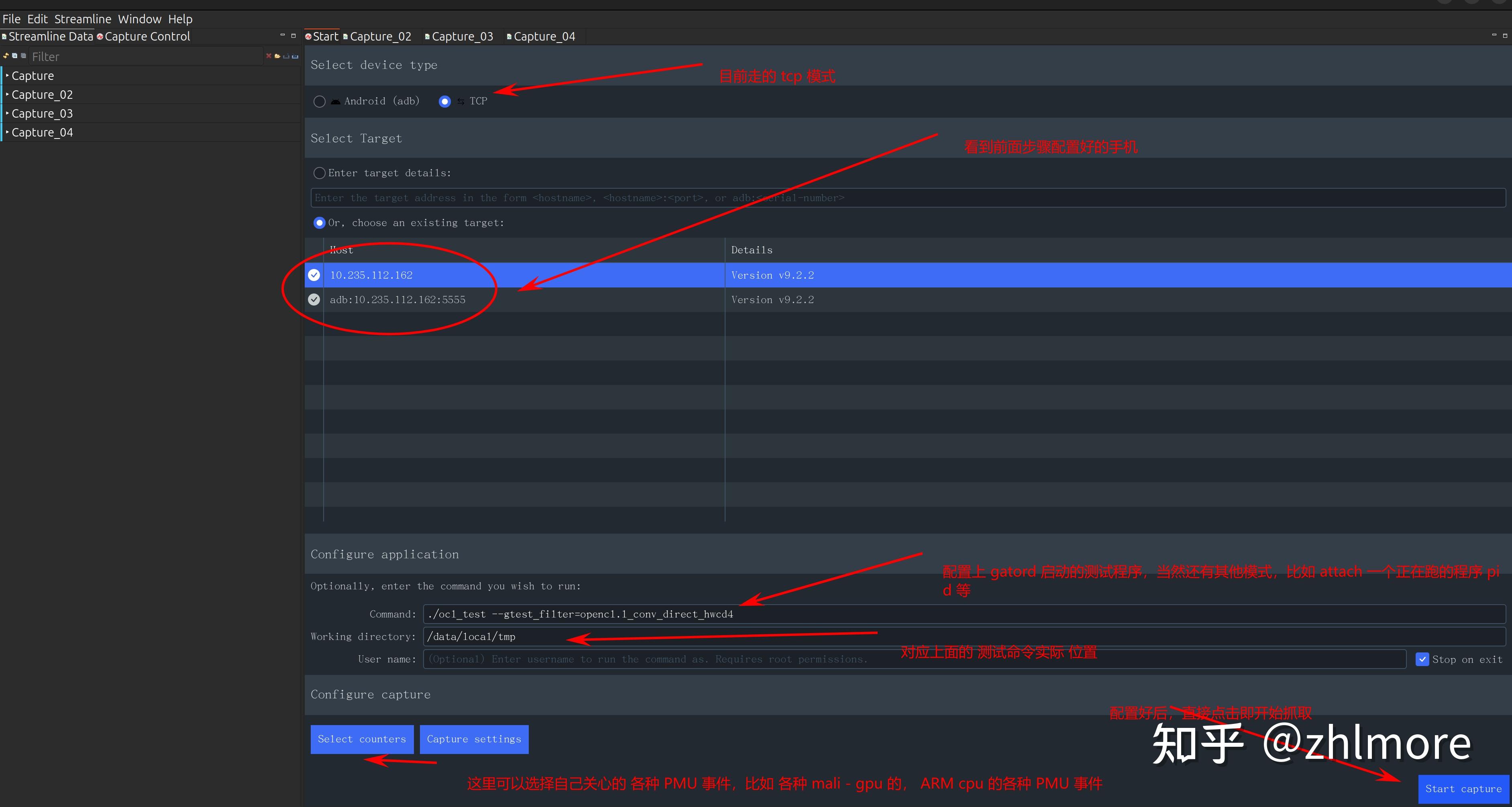
Task: Click the refresh icon in Streamline Data
Action: (x=6, y=56)
